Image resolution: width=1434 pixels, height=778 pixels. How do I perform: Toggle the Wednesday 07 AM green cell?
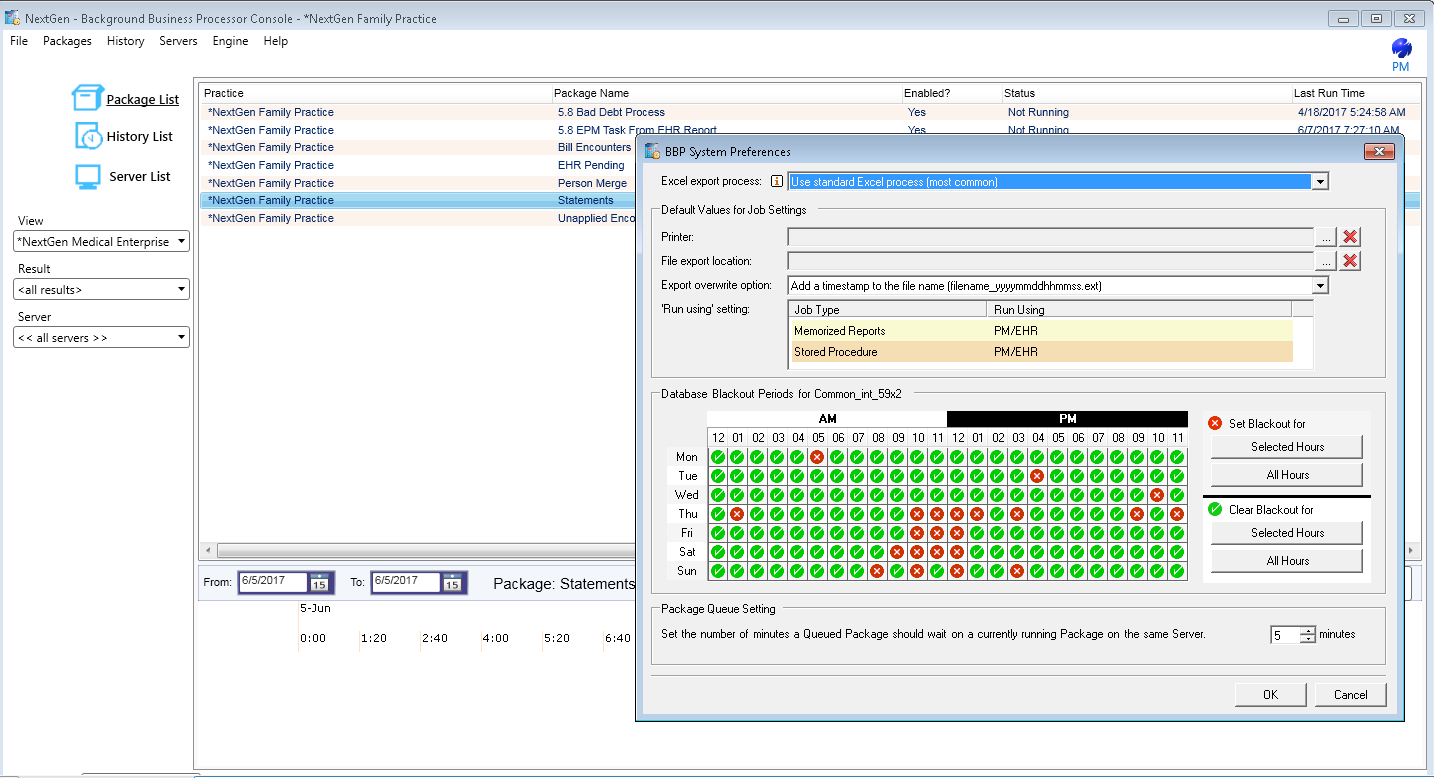(857, 495)
